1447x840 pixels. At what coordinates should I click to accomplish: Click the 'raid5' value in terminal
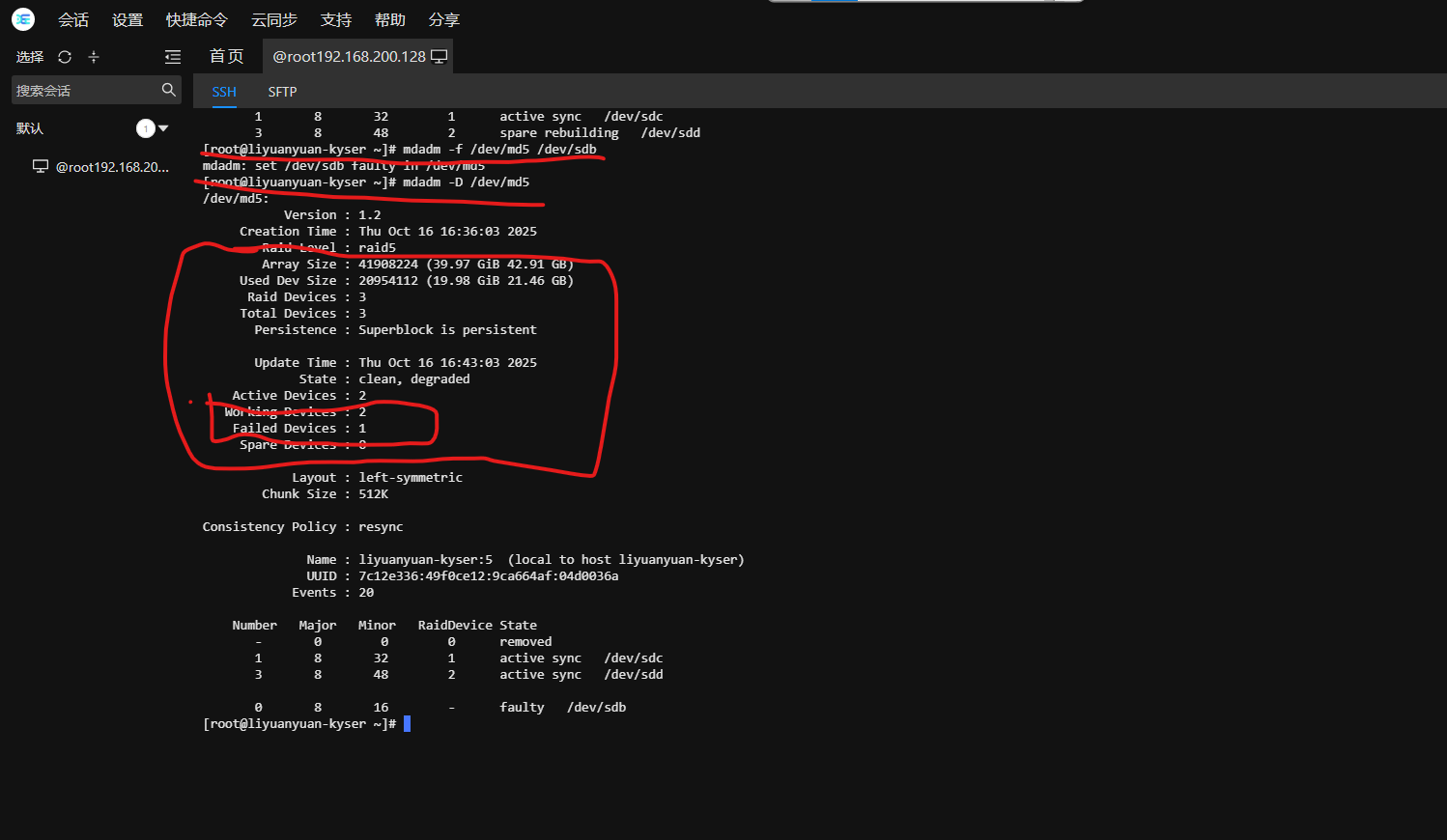tap(377, 247)
